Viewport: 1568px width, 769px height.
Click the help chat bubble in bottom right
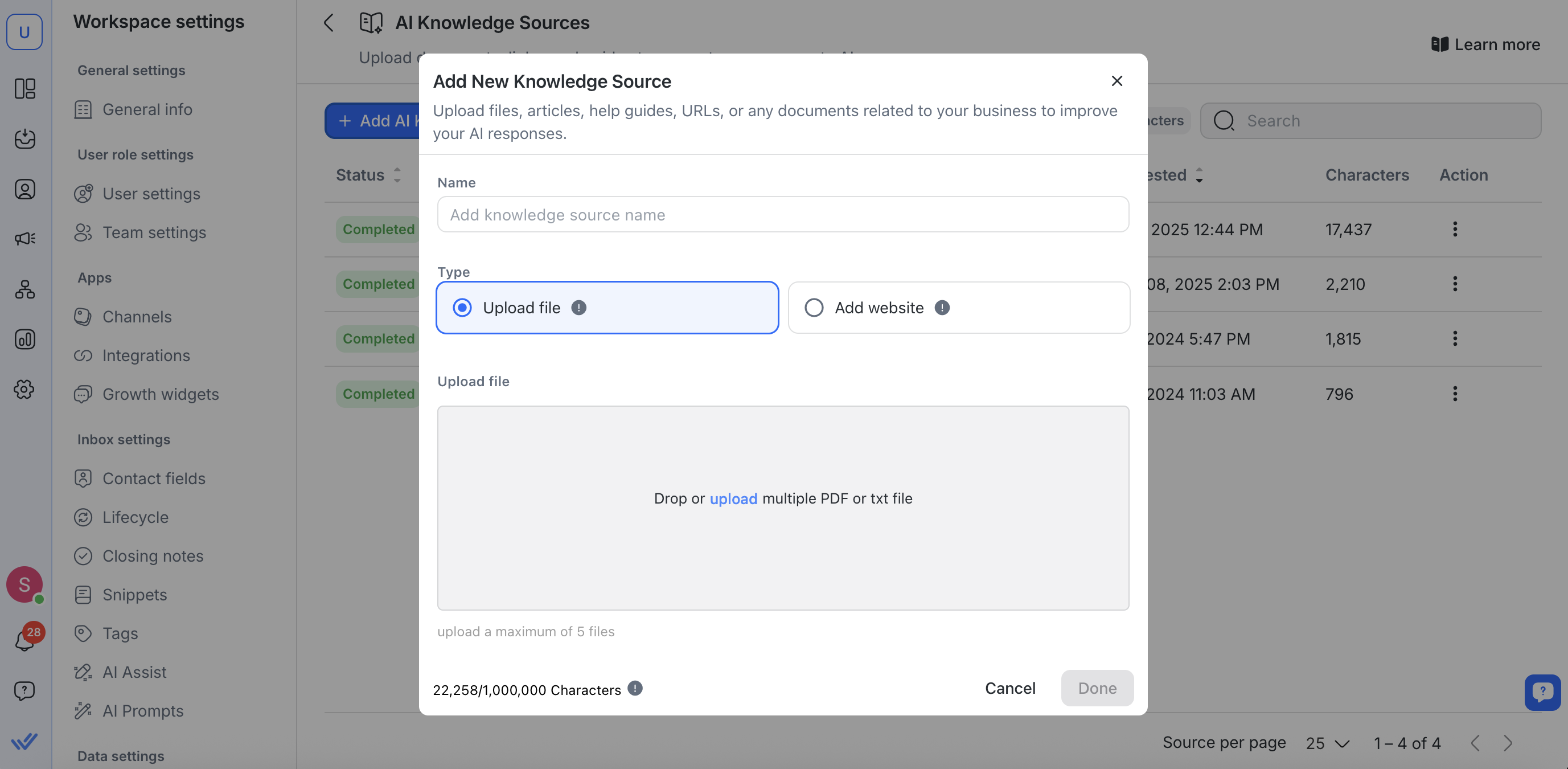click(x=1542, y=692)
